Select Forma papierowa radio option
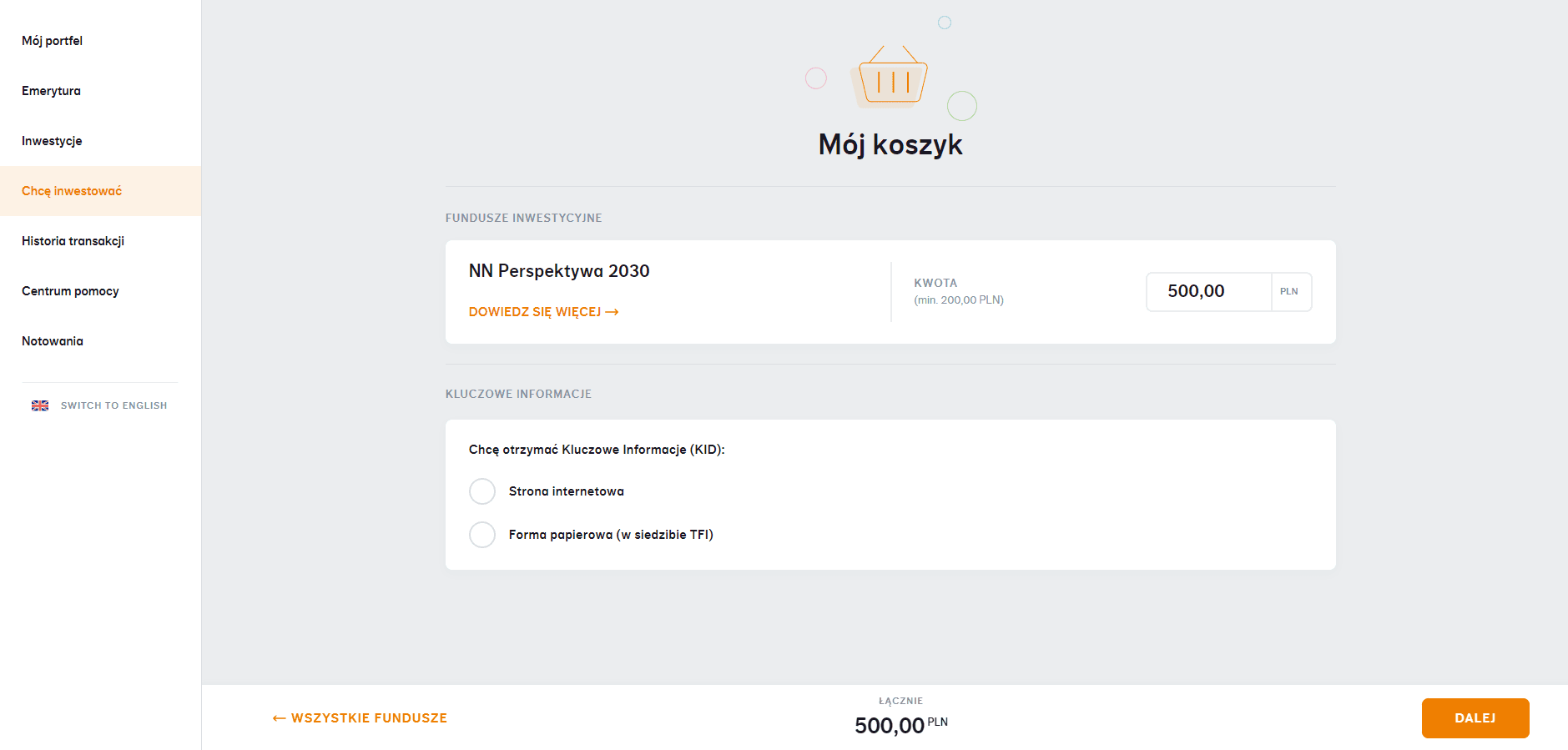This screenshot has width=1568, height=750. point(482,535)
